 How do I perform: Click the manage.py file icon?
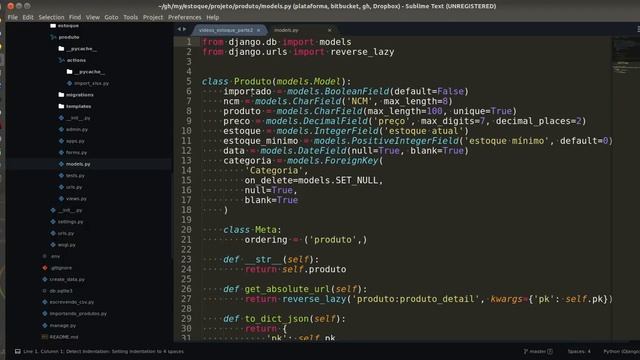(x=45, y=325)
